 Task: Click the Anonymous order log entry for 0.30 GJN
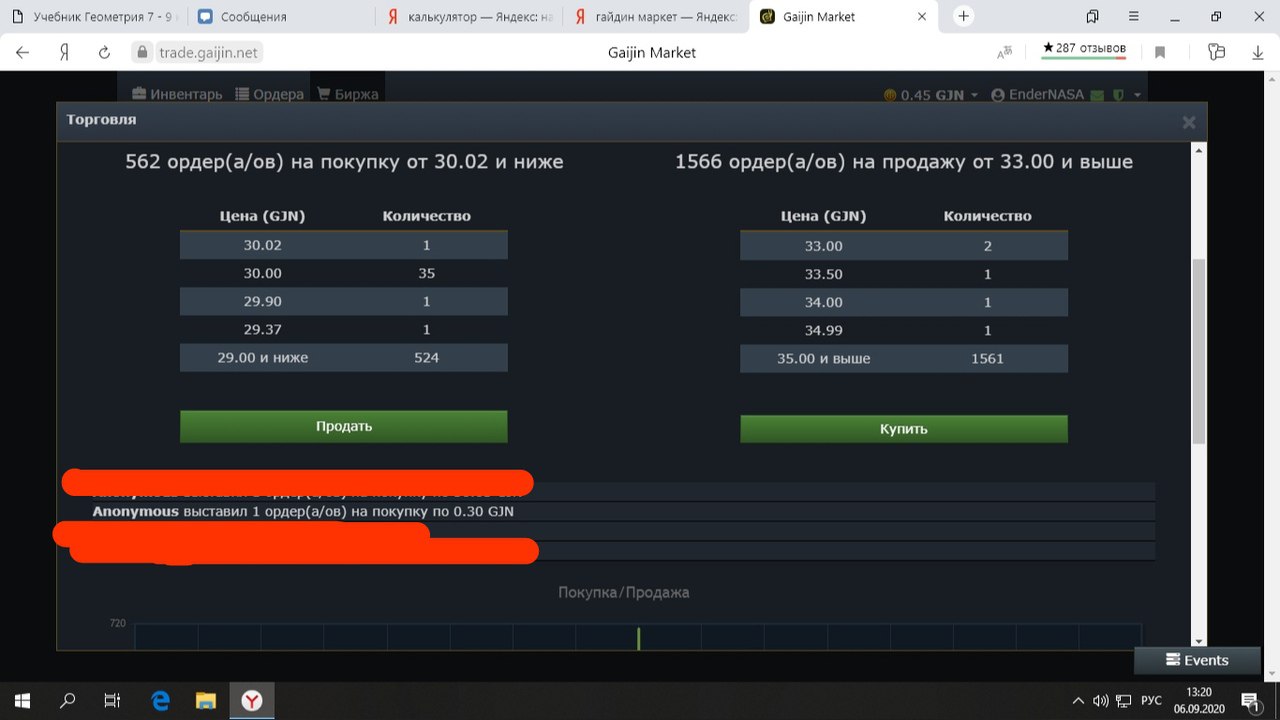303,511
